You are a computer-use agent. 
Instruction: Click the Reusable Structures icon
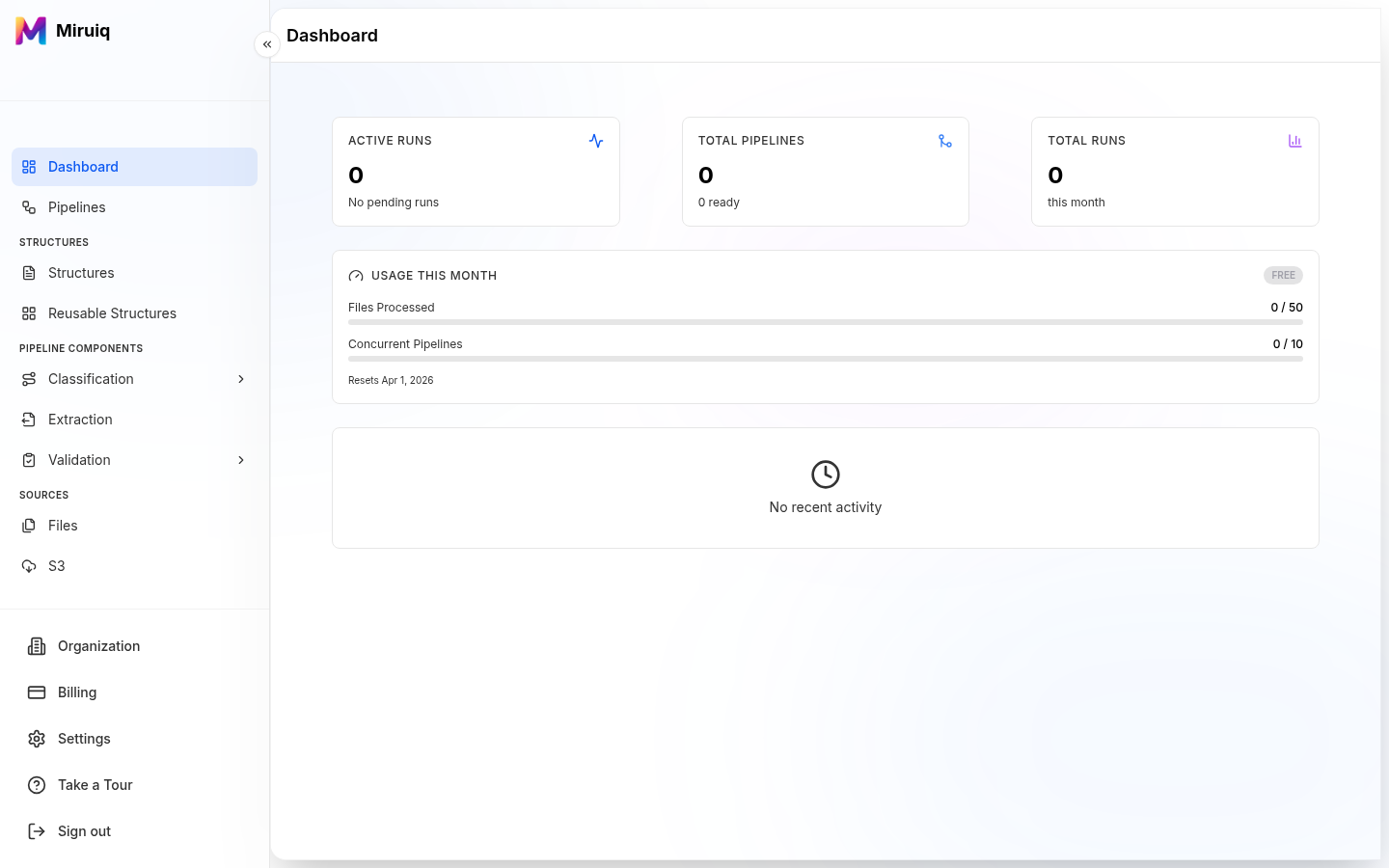tap(29, 313)
